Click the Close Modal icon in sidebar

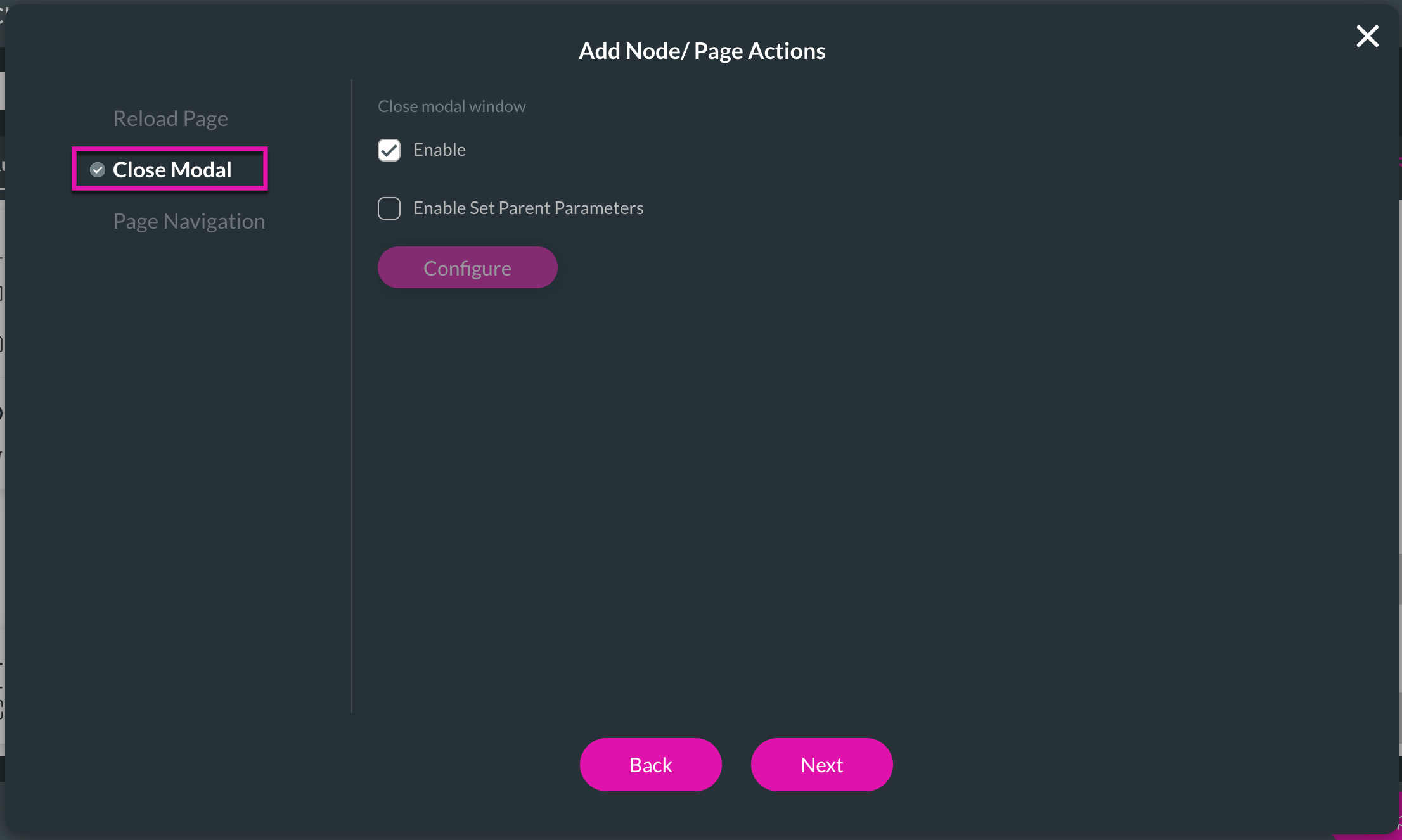click(x=97, y=169)
